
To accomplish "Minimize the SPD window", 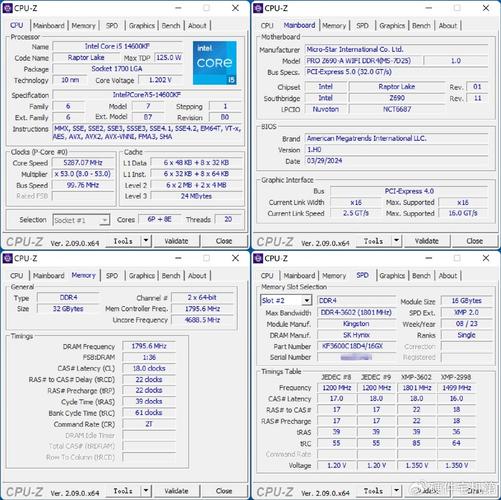I will 429,258.
